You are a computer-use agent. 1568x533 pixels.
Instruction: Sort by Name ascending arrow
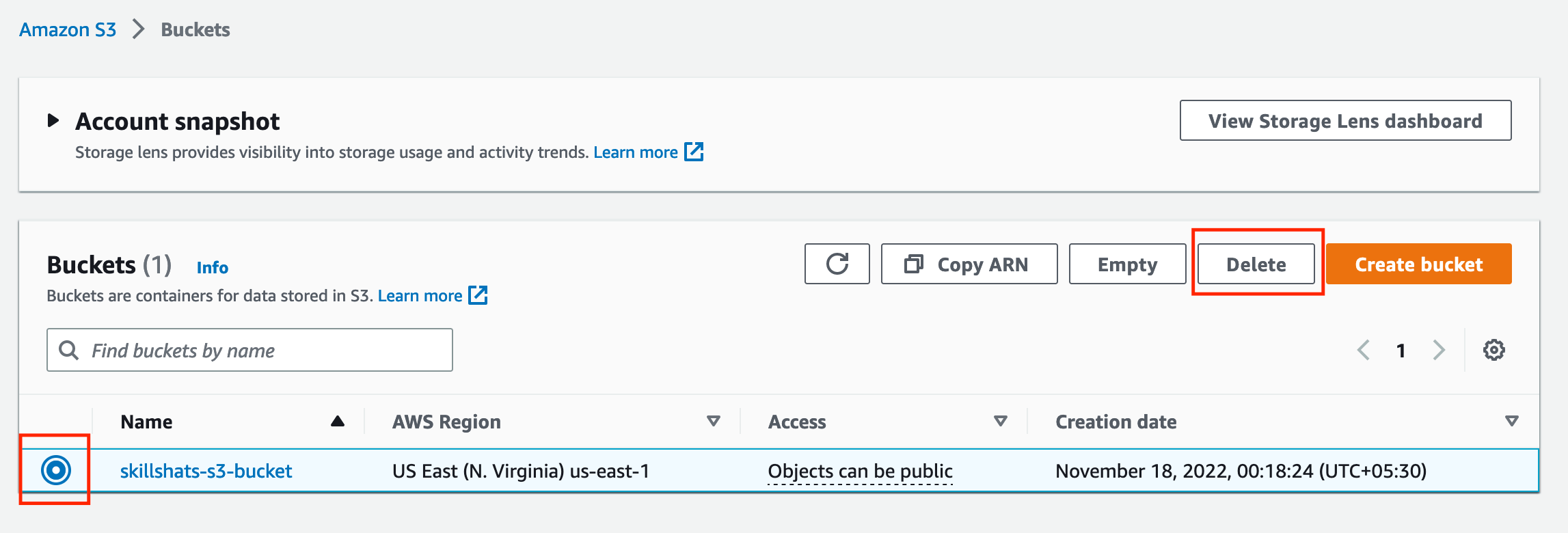coord(337,422)
